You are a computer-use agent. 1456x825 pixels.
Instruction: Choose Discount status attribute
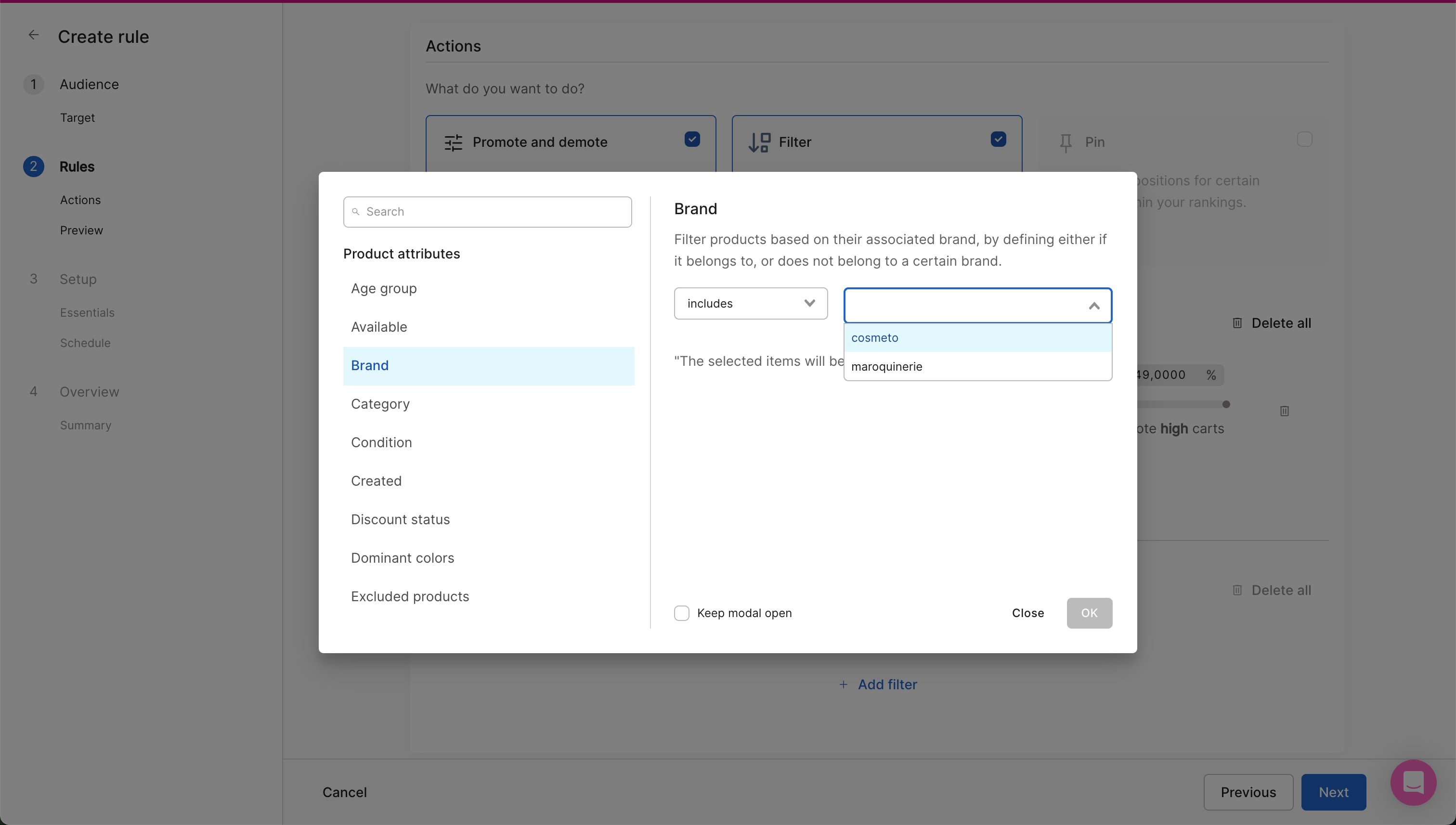click(x=400, y=519)
